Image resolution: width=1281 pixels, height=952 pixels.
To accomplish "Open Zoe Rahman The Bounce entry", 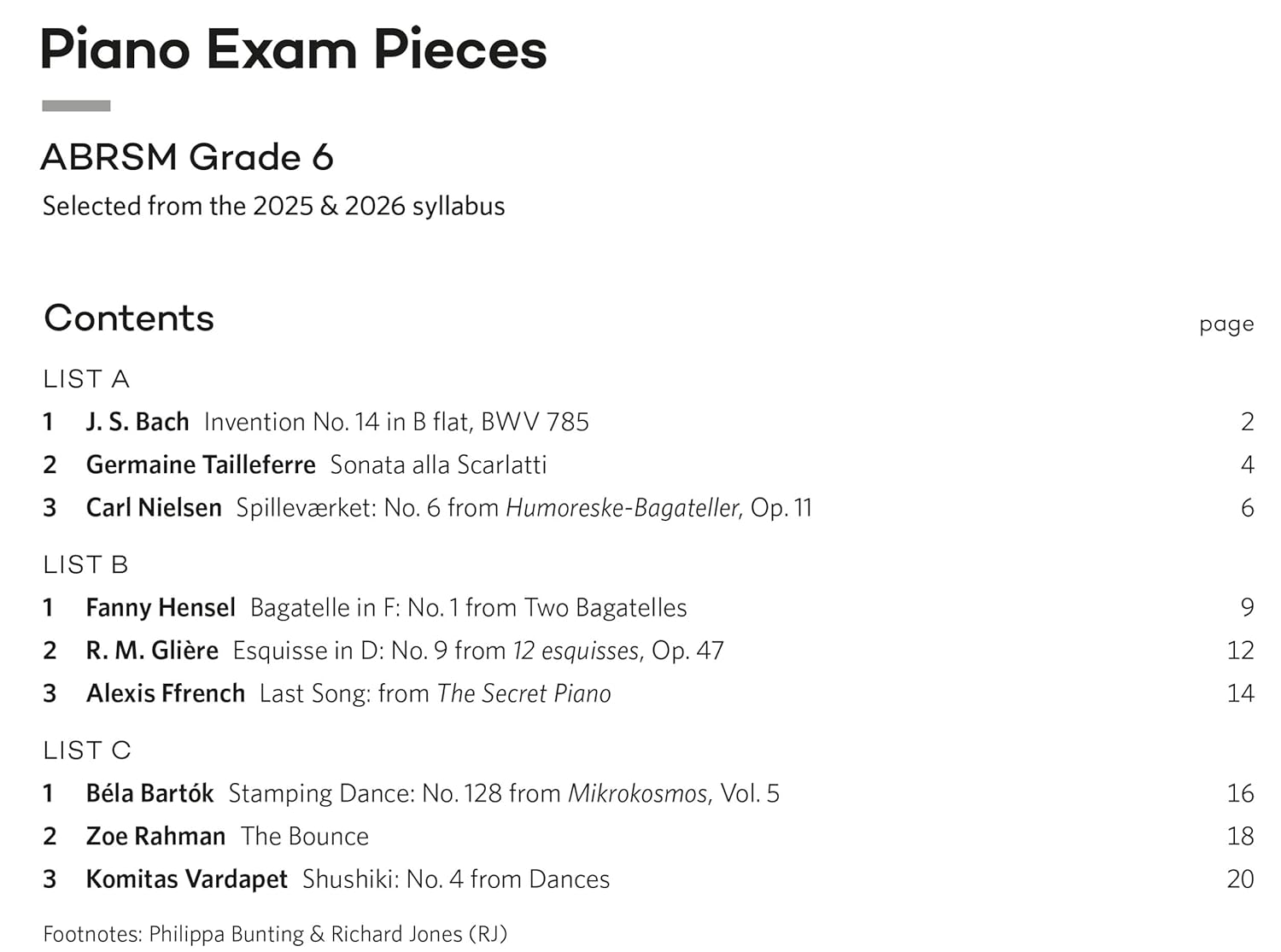I will pos(649,836).
